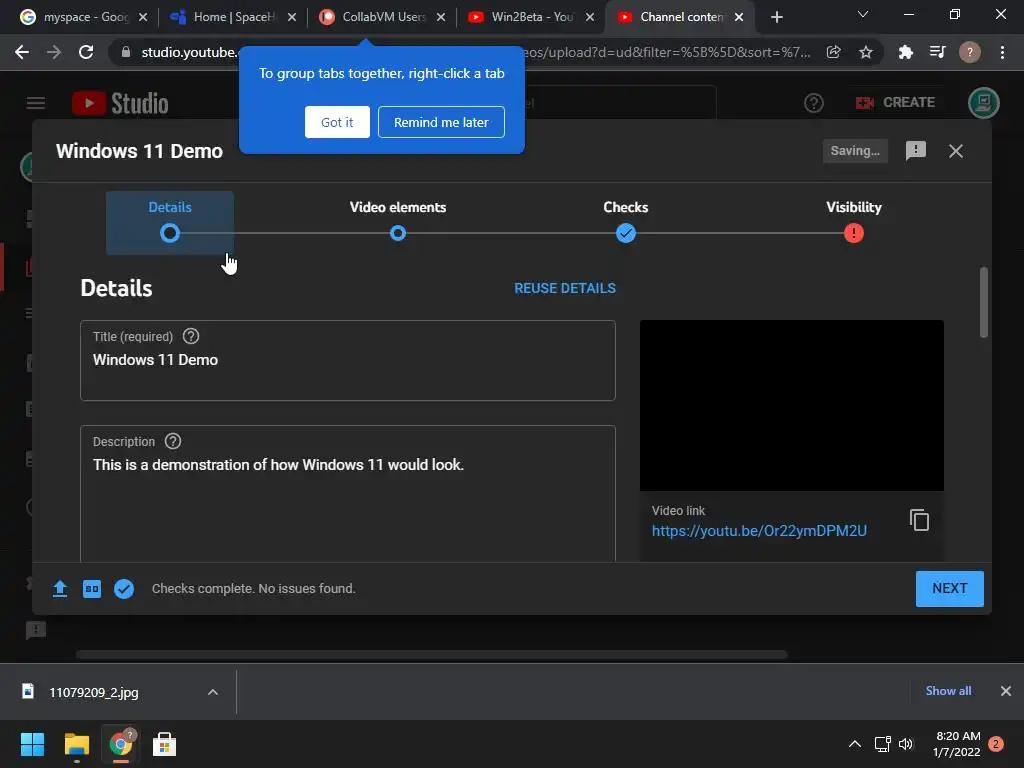Go back with browser back arrow
1024x768 pixels.
pyautogui.click(x=22, y=52)
